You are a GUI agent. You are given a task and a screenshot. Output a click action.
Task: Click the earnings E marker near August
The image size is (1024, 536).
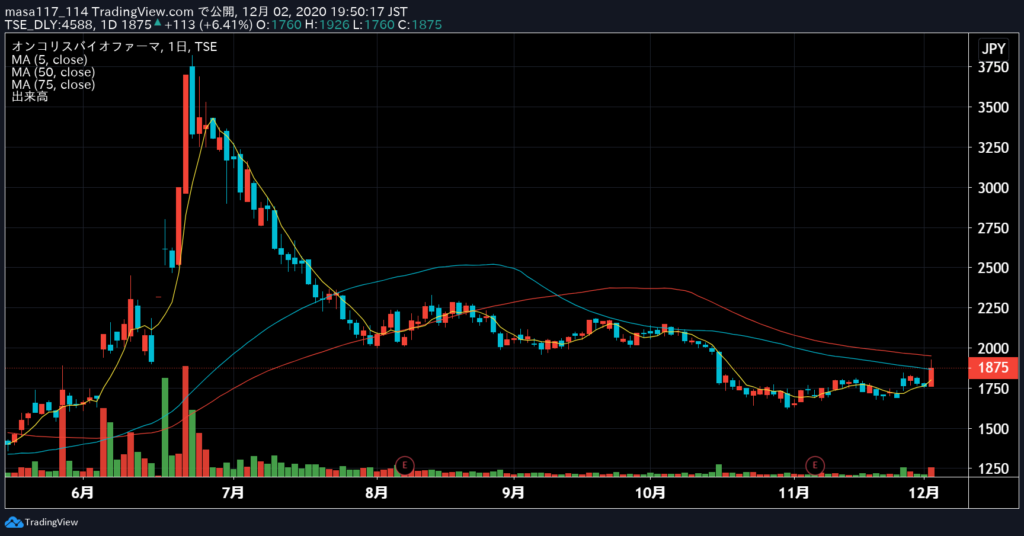405,465
